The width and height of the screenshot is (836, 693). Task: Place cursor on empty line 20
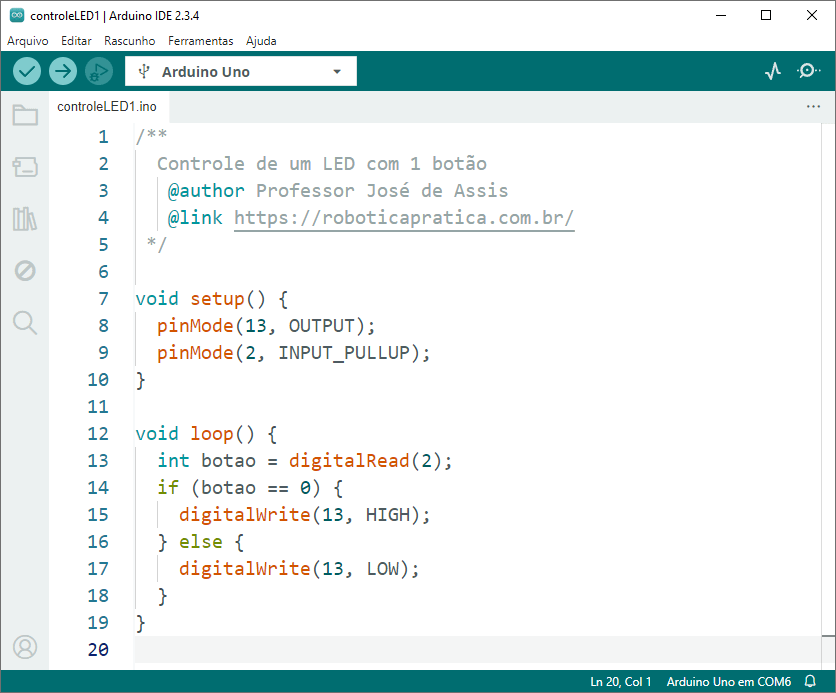tap(477, 650)
